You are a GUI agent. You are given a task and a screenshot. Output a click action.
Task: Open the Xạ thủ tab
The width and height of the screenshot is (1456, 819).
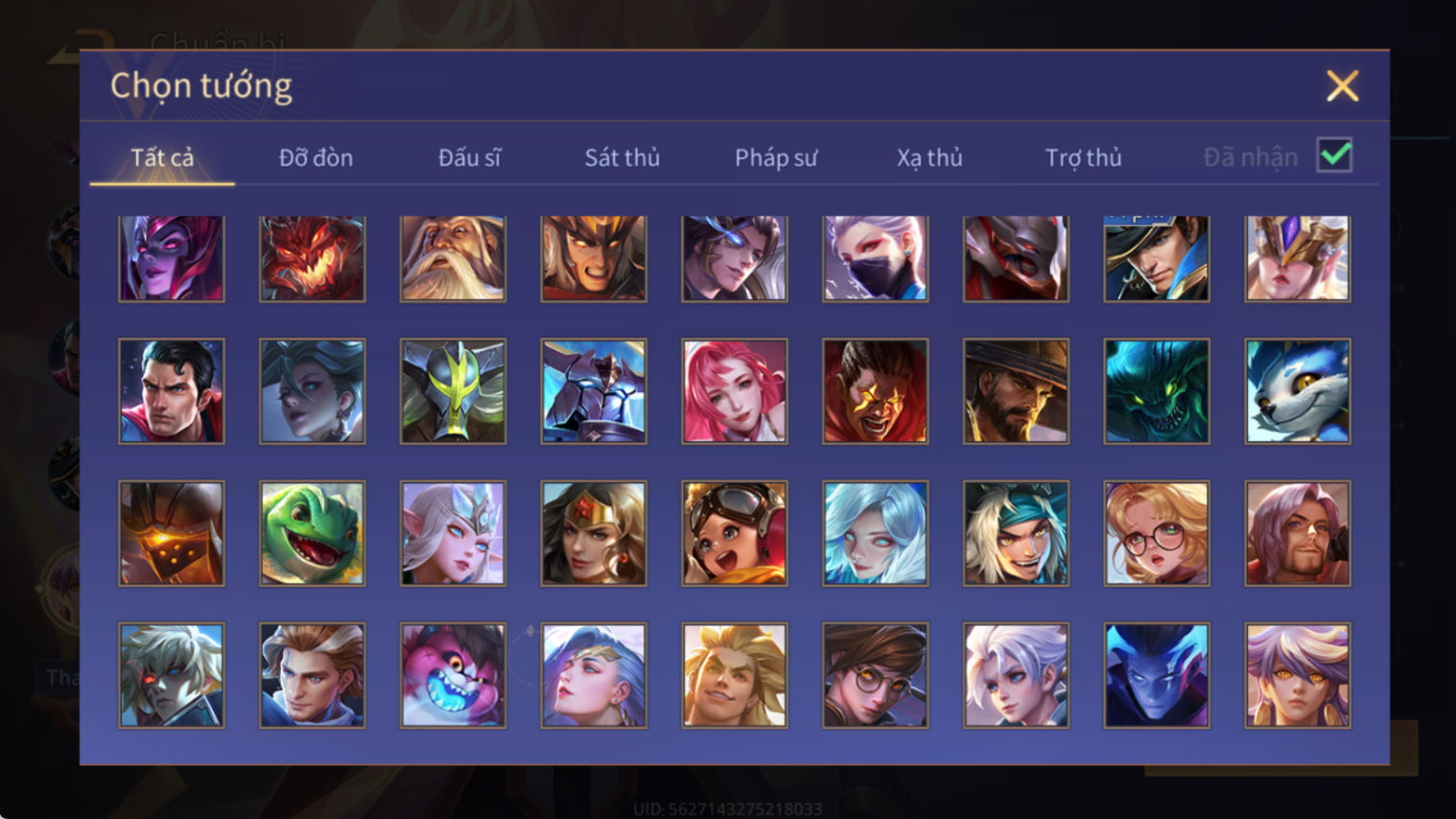click(x=929, y=157)
